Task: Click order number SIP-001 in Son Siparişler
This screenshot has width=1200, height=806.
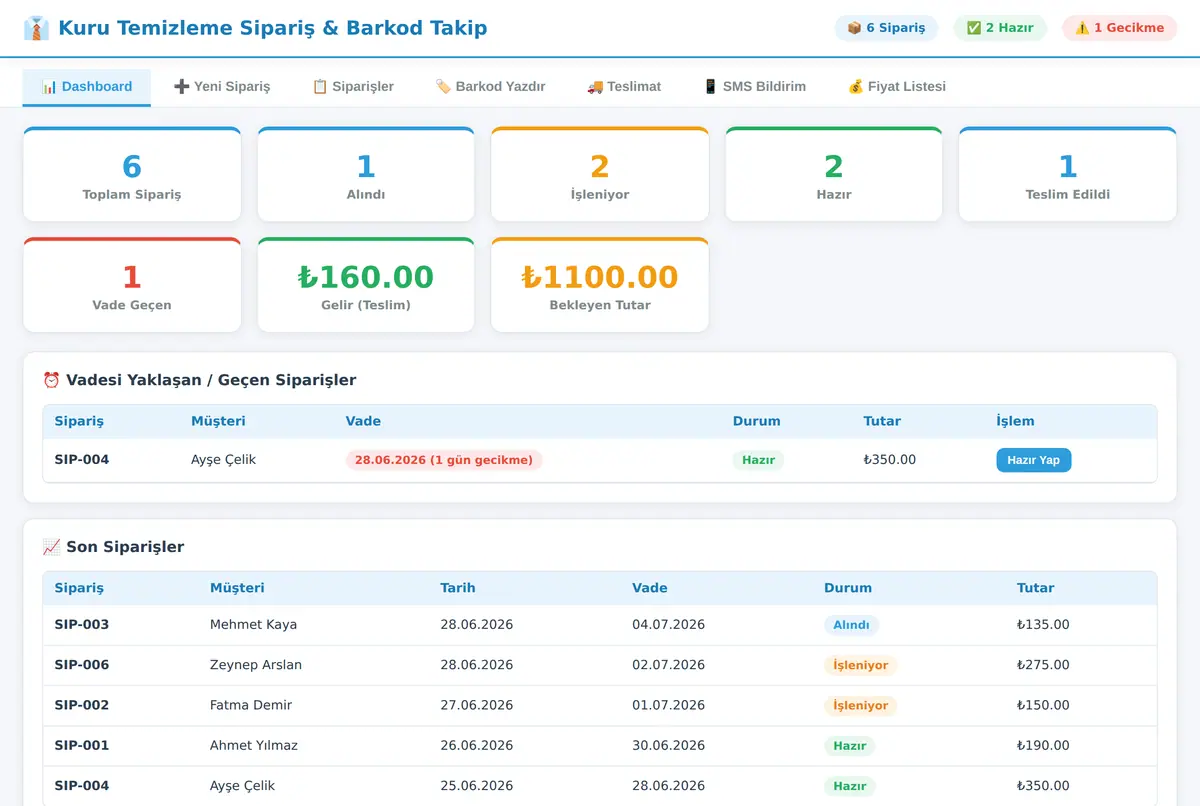Action: [x=82, y=745]
